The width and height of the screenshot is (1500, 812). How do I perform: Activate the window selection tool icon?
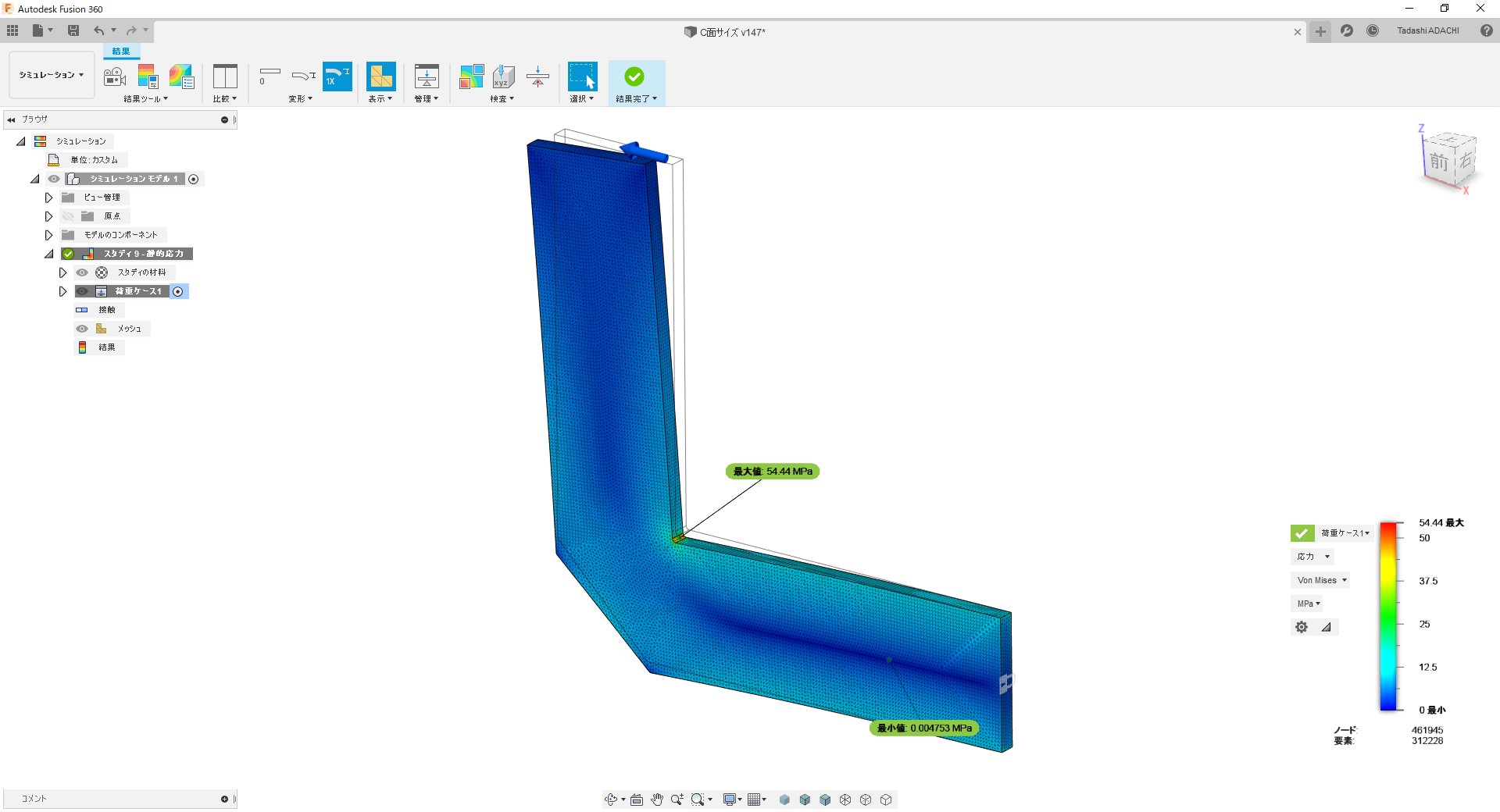[x=583, y=77]
